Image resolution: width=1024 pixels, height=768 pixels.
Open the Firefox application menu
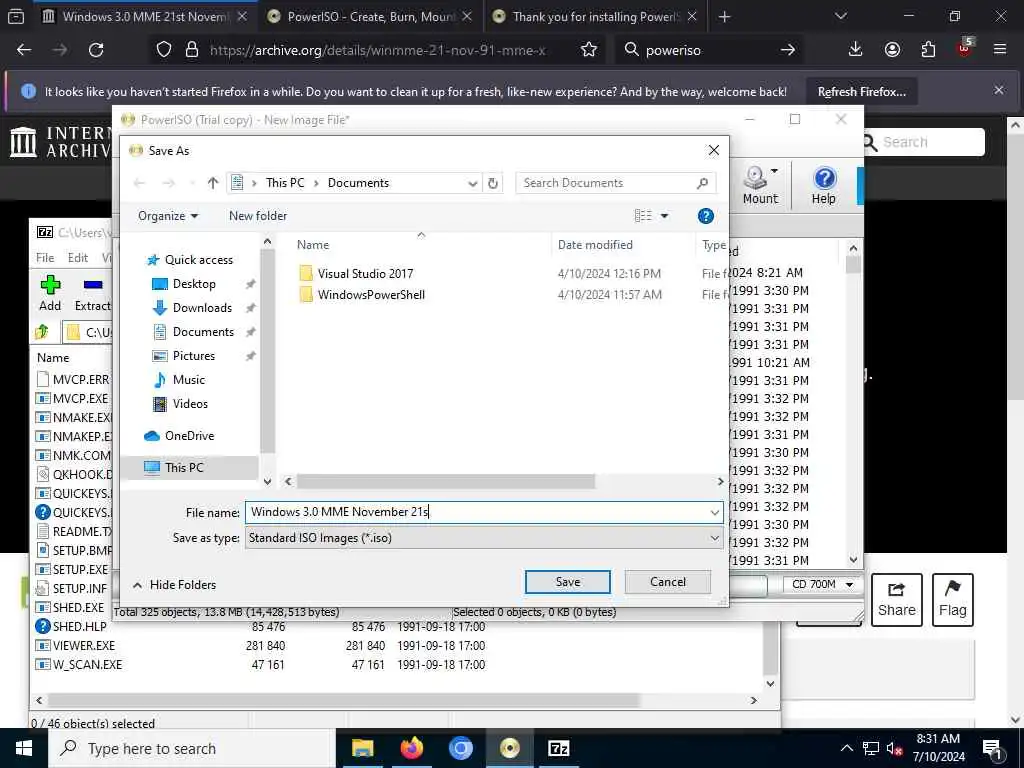[x=1000, y=50]
